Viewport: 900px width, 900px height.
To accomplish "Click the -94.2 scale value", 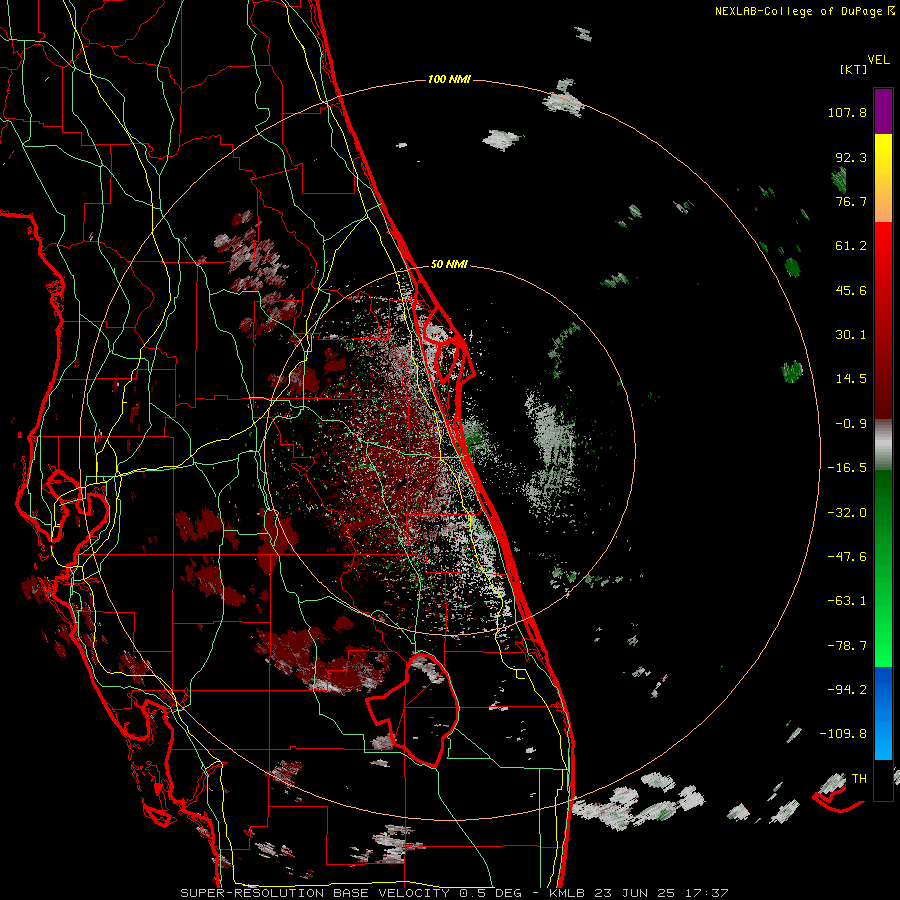I will (847, 689).
